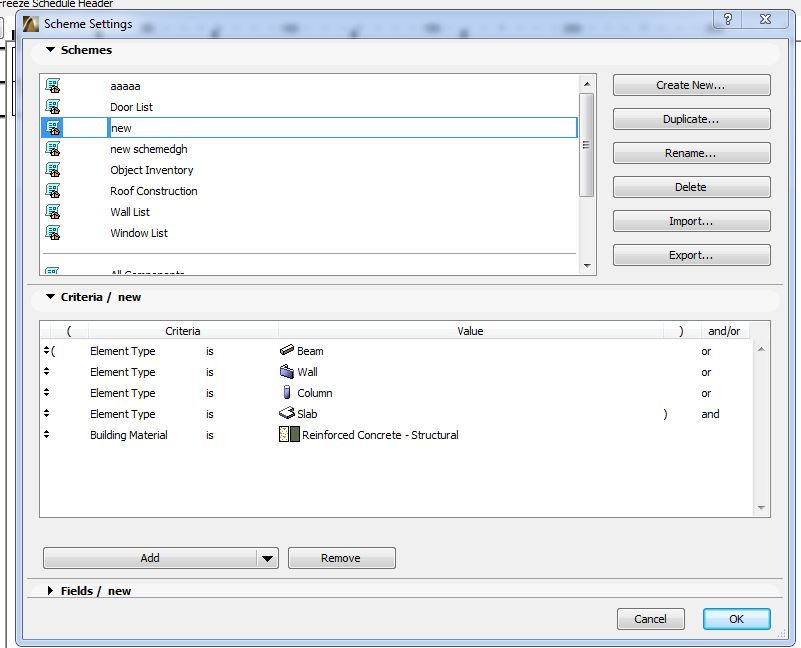Open the Add button dropdown arrow
The image size is (801, 648).
click(267, 558)
